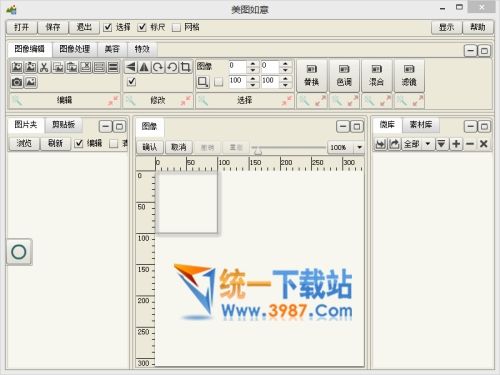500x375 pixels.
Task: Click the image zoom slider handle
Action: pyautogui.click(x=258, y=151)
